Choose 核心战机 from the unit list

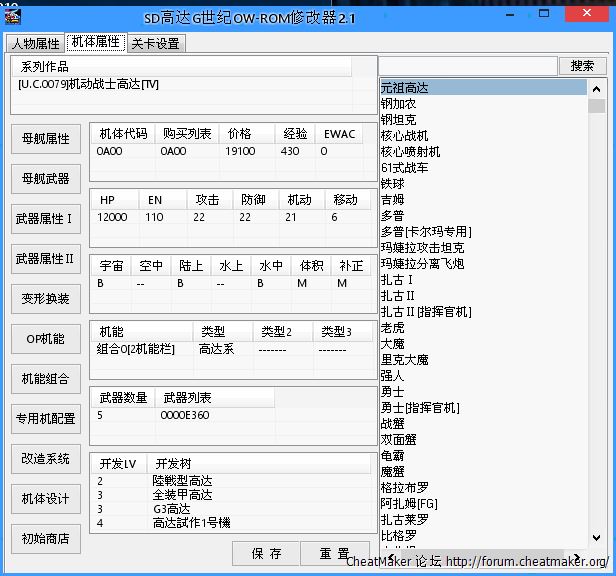404,136
